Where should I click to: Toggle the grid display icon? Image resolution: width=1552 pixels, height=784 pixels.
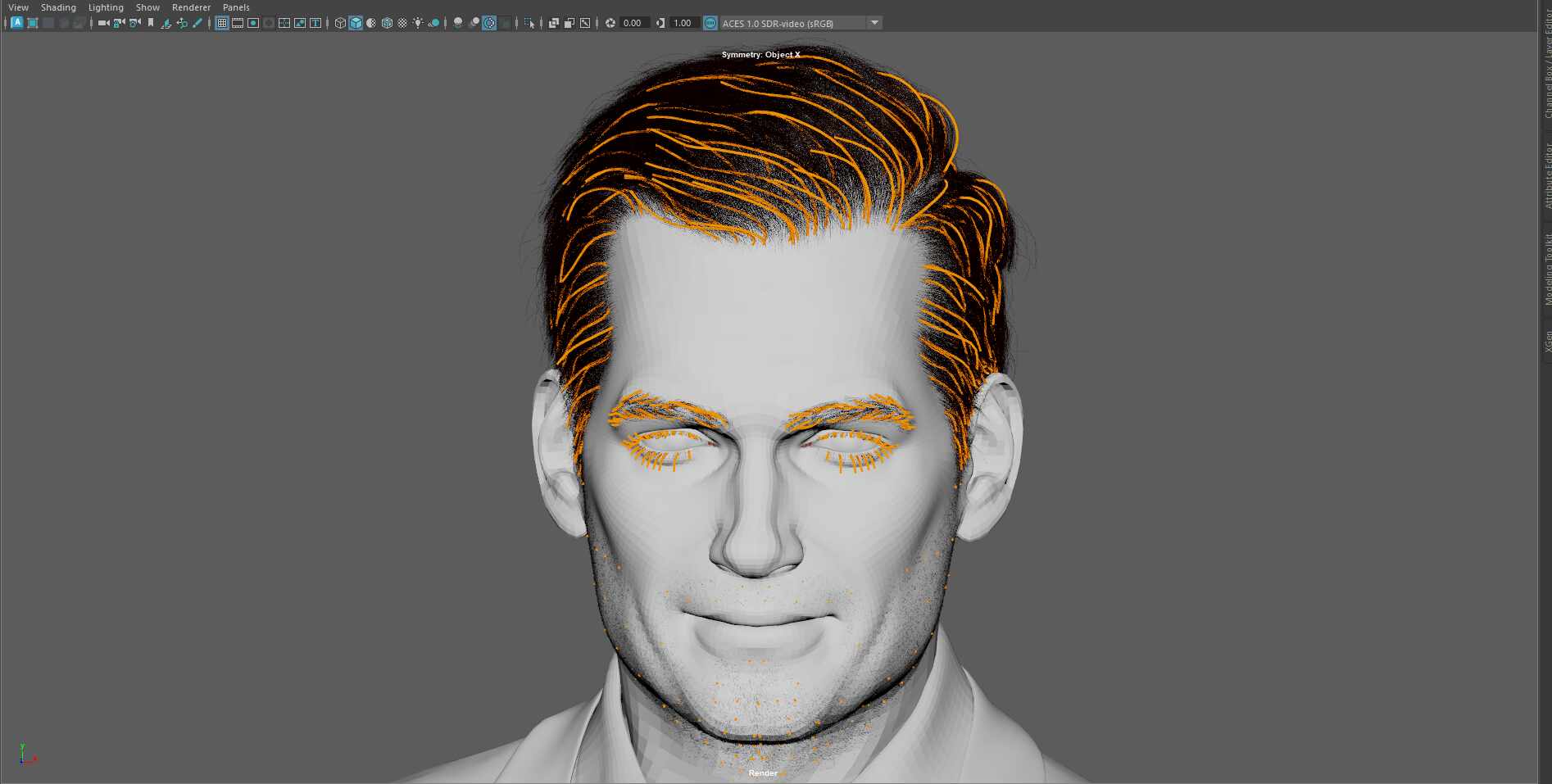click(x=222, y=23)
